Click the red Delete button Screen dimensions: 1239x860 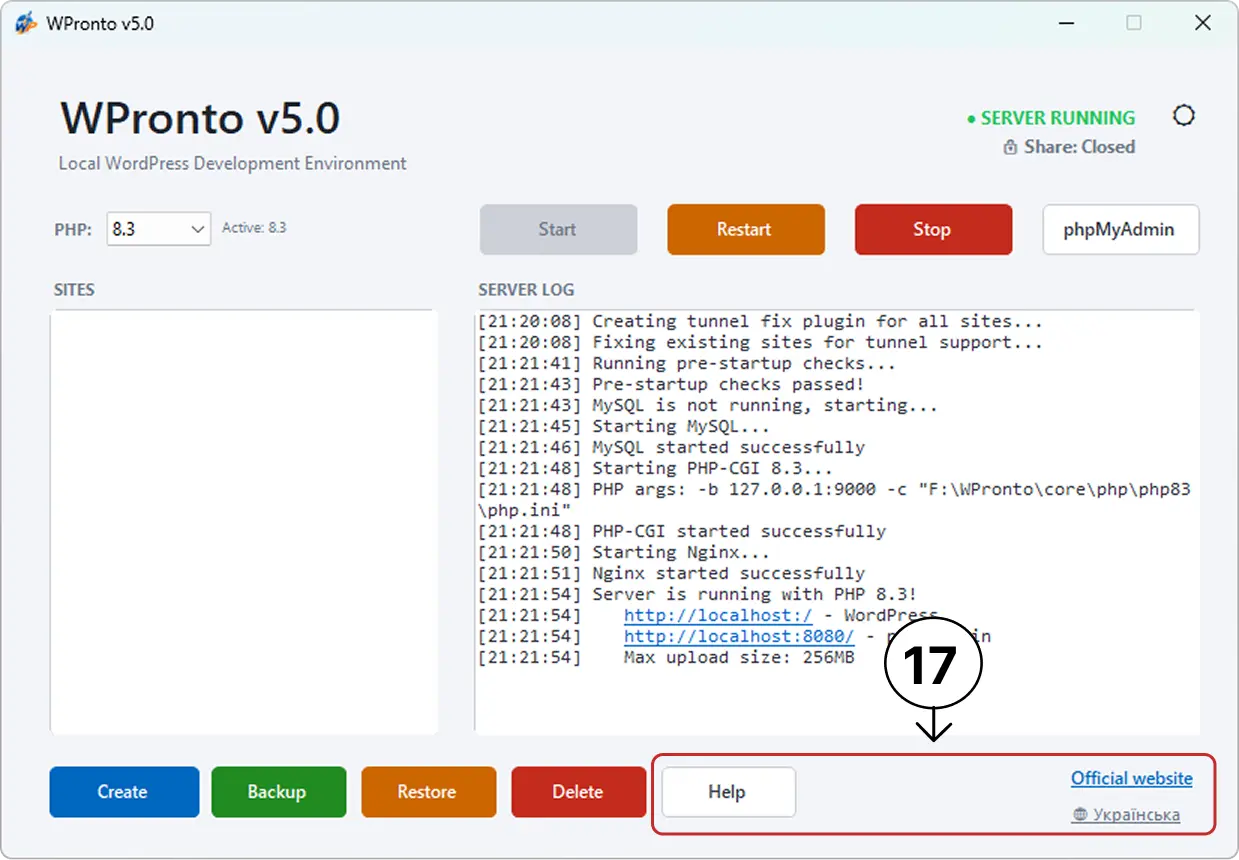pyautogui.click(x=578, y=792)
